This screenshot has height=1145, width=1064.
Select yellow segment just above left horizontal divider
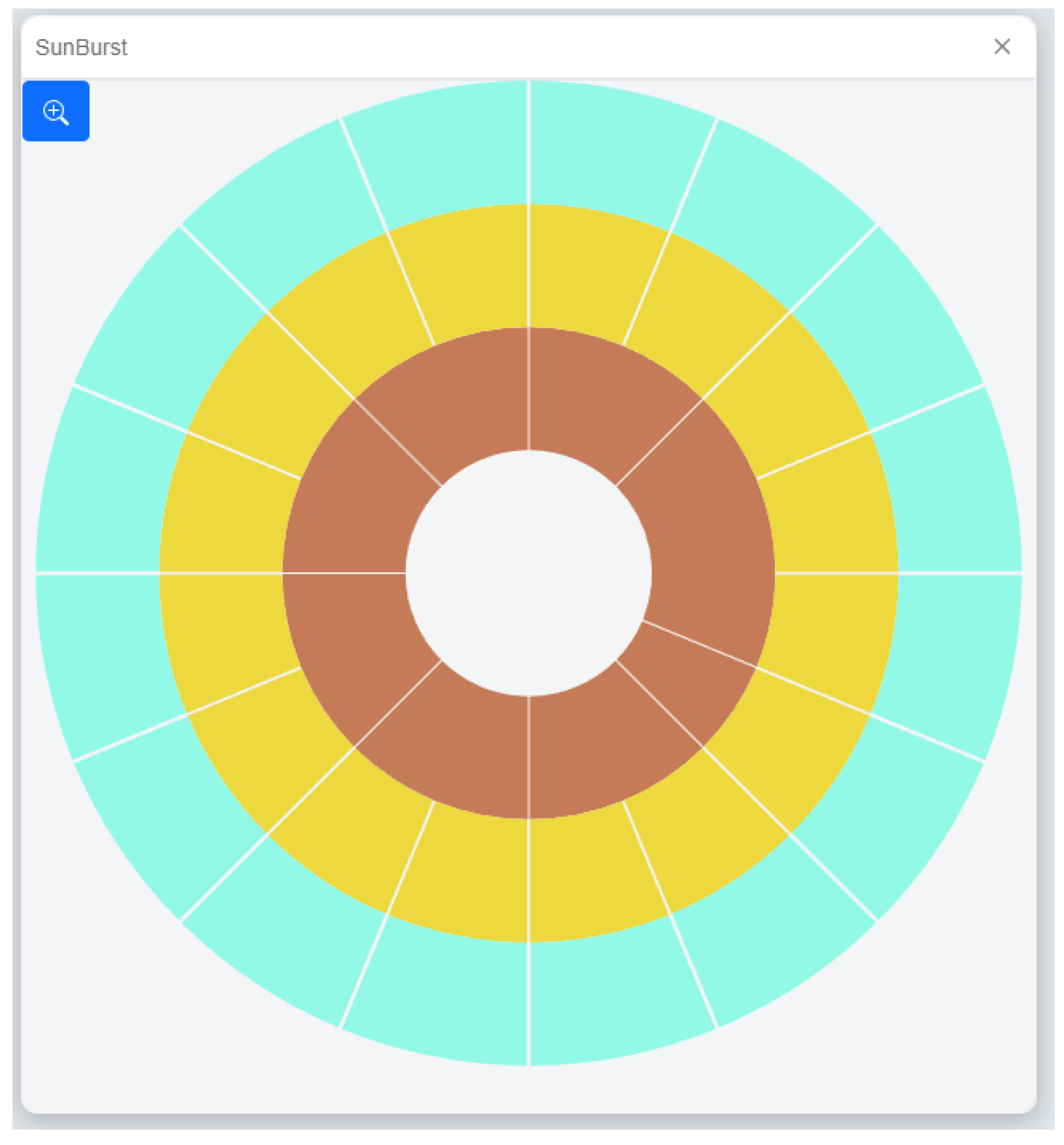[x=228, y=512]
